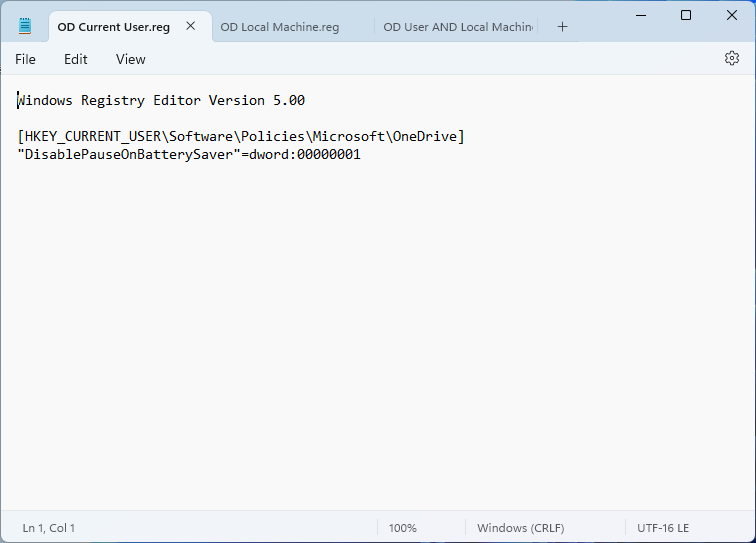Viewport: 756px width, 543px height.
Task: Close the Notepad window
Action: (x=731, y=15)
